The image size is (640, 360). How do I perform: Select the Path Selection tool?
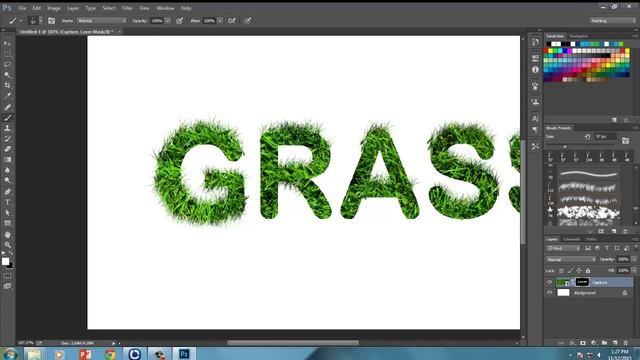tap(7, 213)
